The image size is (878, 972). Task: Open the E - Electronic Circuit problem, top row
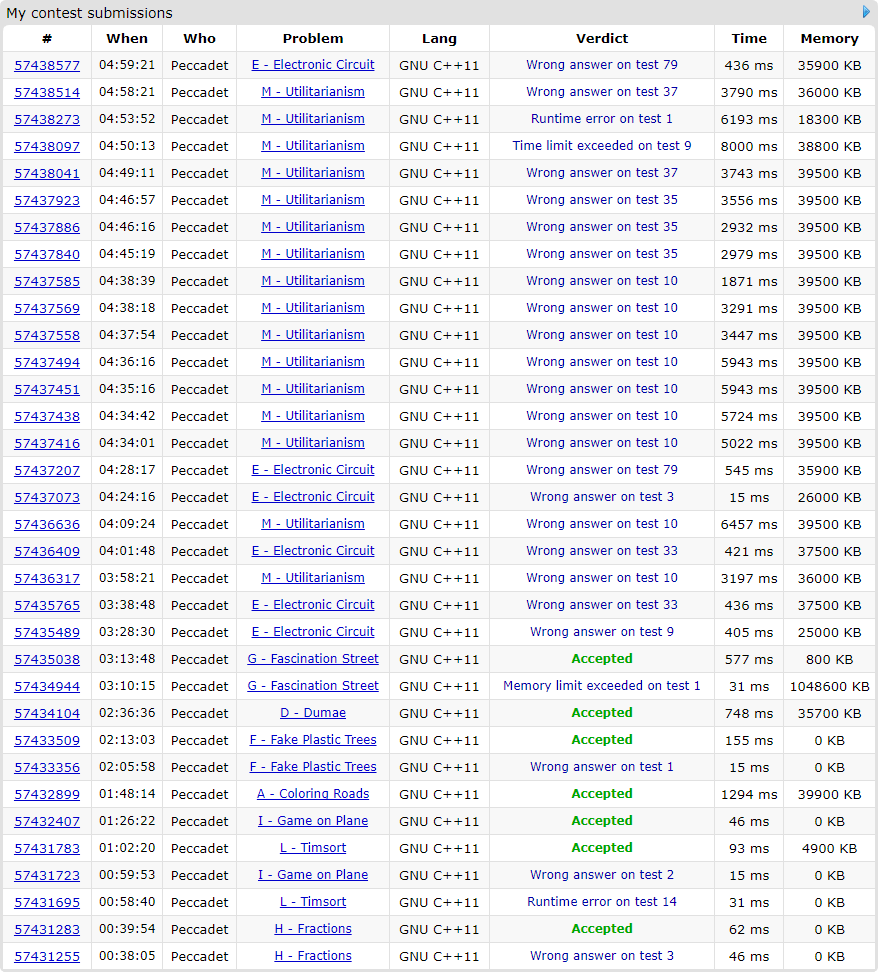pyautogui.click(x=313, y=65)
